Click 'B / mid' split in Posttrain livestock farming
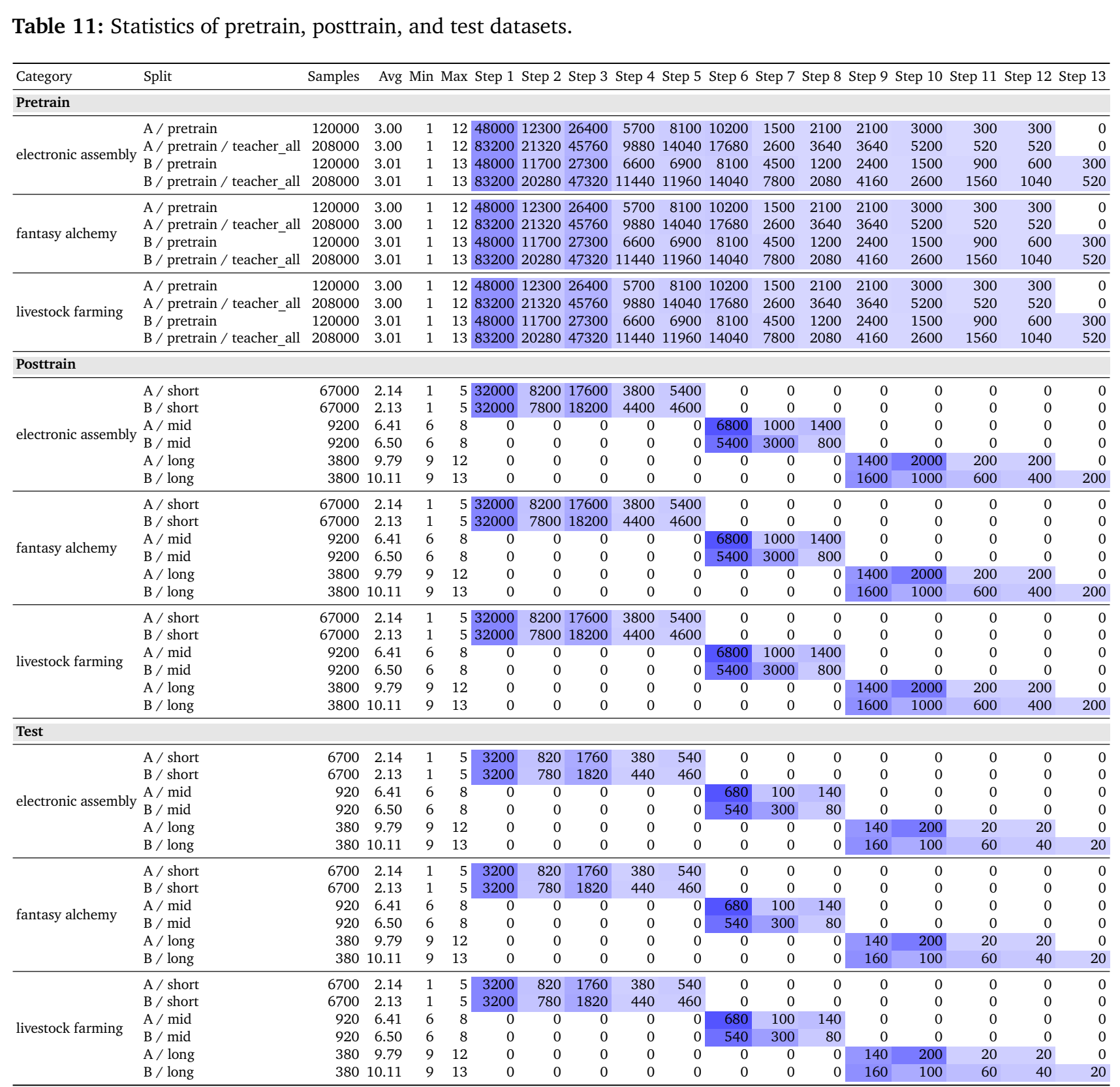Image resolution: width=1120 pixels, height=1087 pixels. 168,670
